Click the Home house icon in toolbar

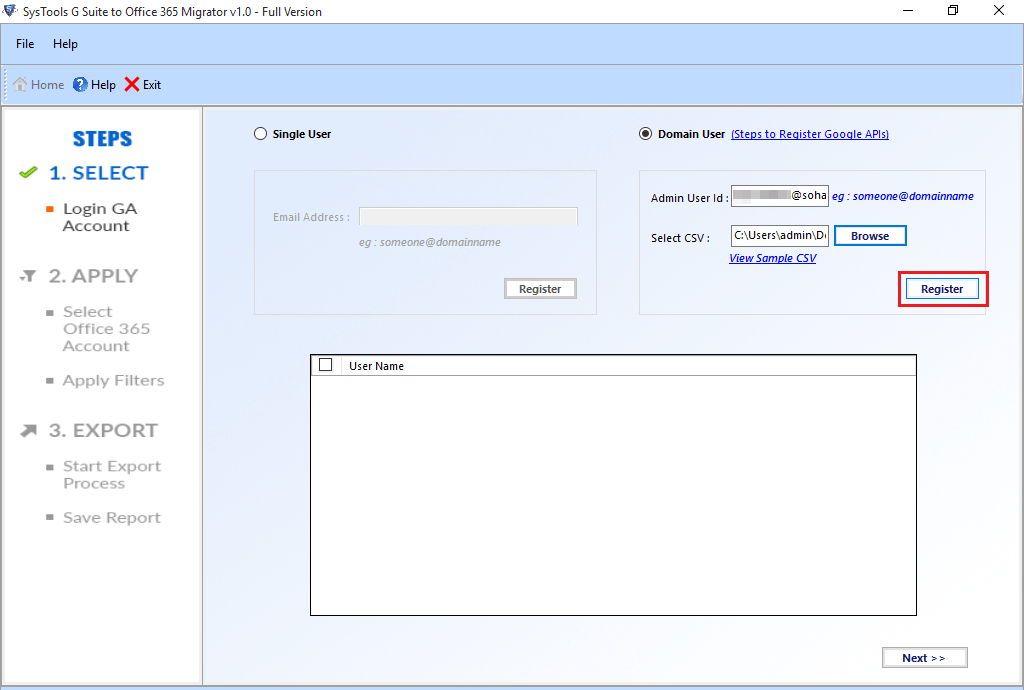[20, 84]
